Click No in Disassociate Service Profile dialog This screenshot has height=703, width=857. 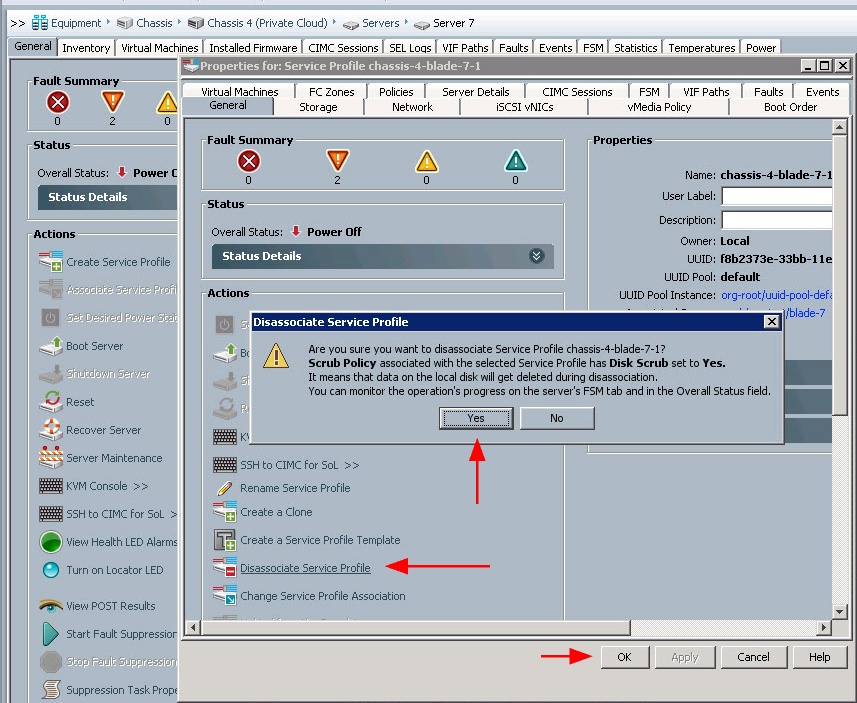tap(557, 418)
